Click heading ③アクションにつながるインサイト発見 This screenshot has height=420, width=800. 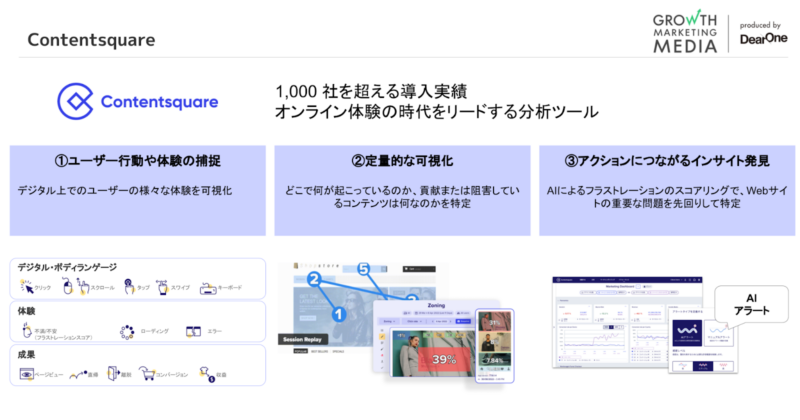(x=667, y=161)
